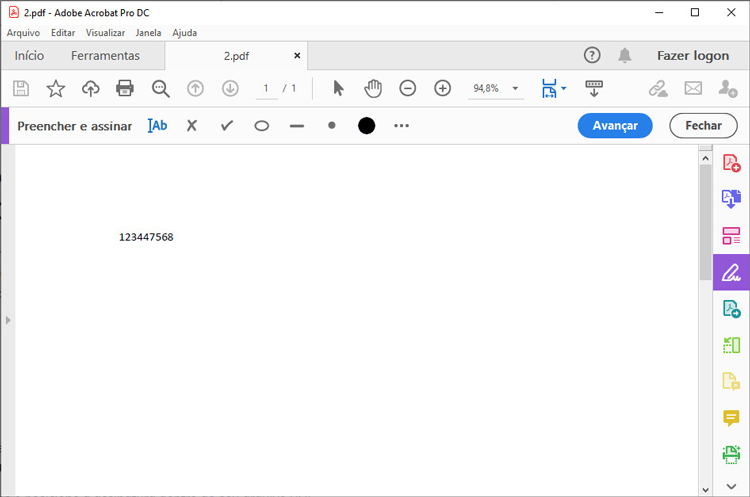Screen dimensions: 750x497
Task: Select the circle oval tool
Action: (x=262, y=126)
